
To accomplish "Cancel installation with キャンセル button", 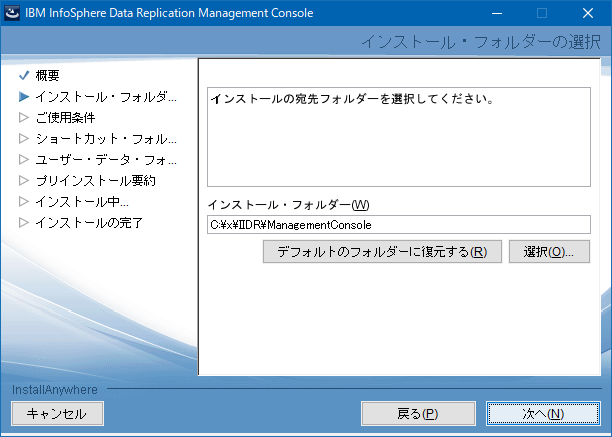I will point(57,414).
